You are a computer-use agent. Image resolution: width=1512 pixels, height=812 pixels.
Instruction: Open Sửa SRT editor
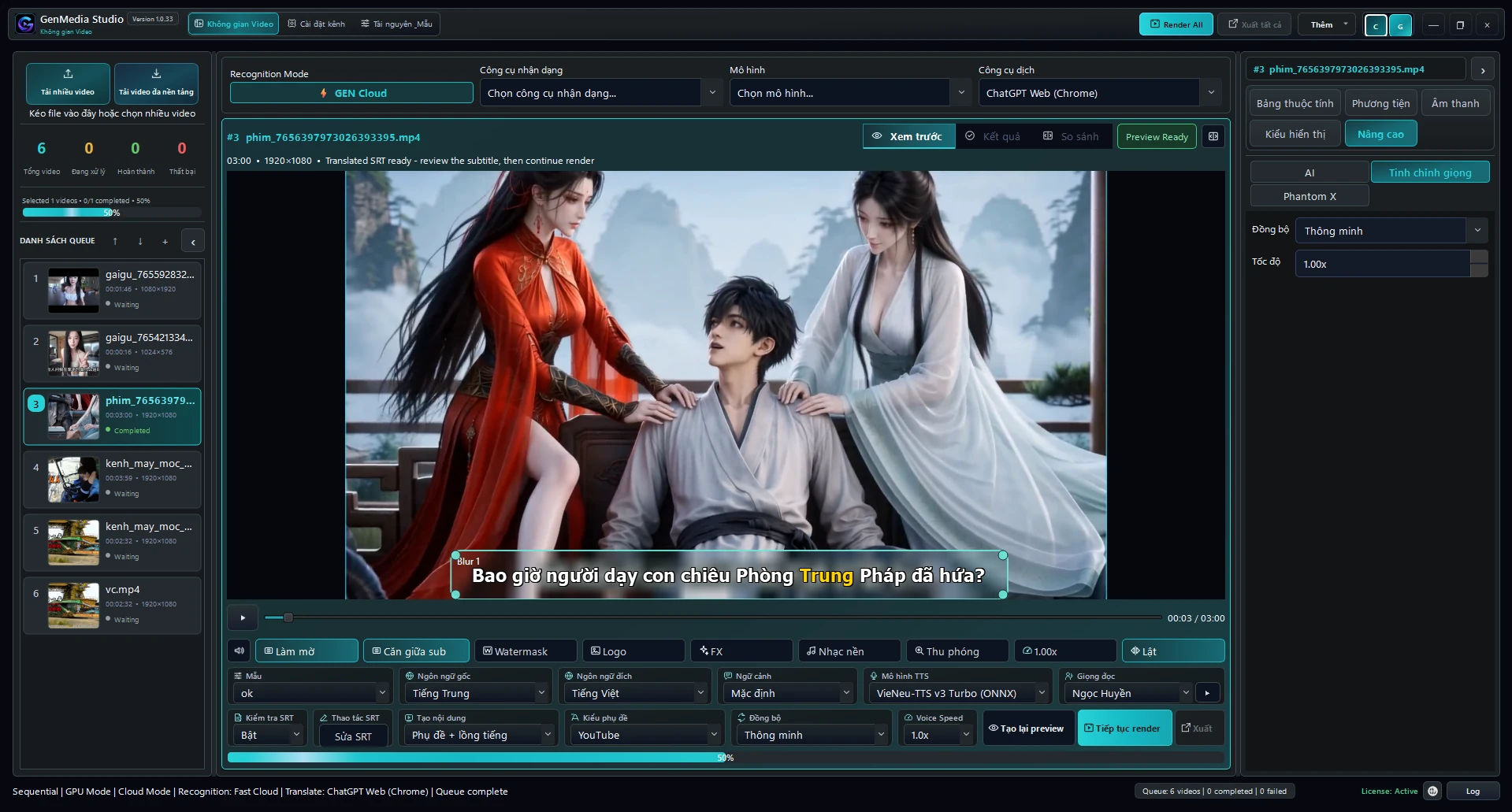coord(353,736)
